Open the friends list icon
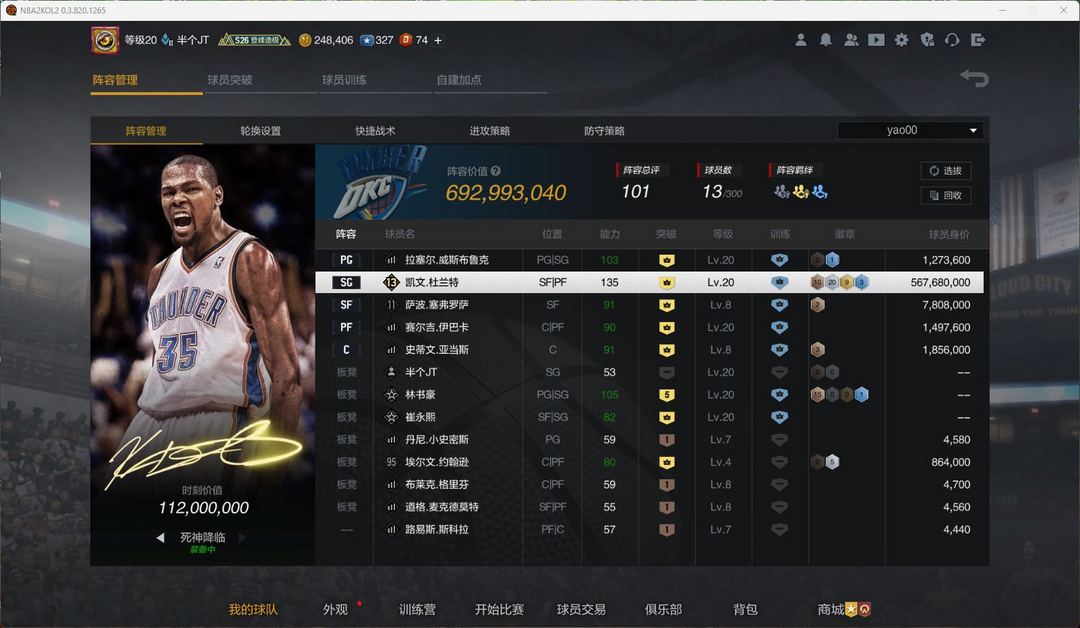 851,40
